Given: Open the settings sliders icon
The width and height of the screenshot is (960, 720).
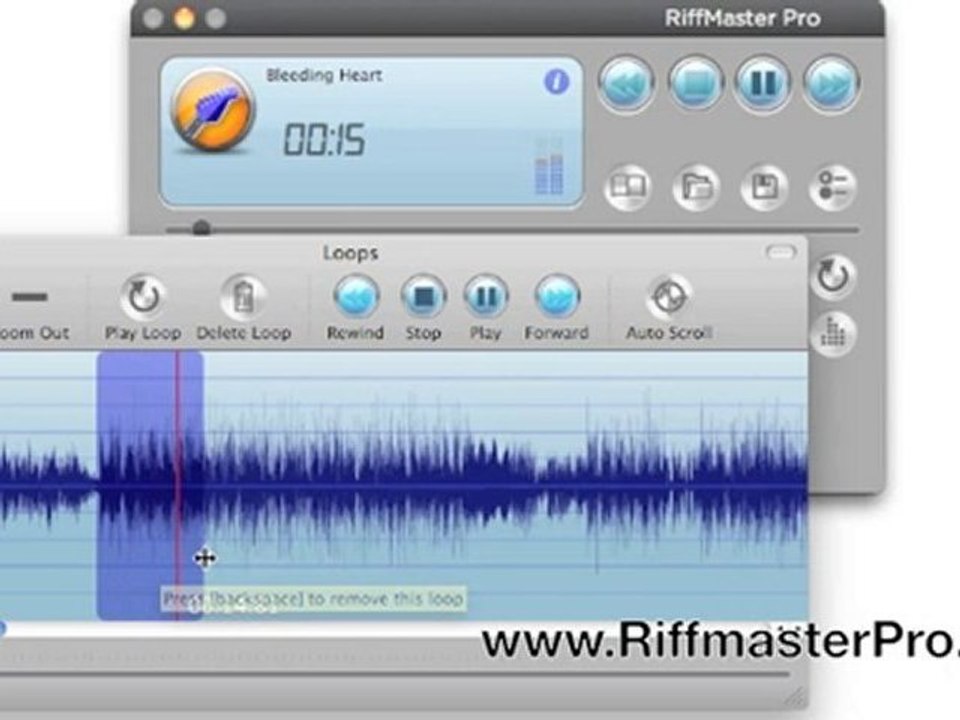Looking at the screenshot, I should [832, 187].
